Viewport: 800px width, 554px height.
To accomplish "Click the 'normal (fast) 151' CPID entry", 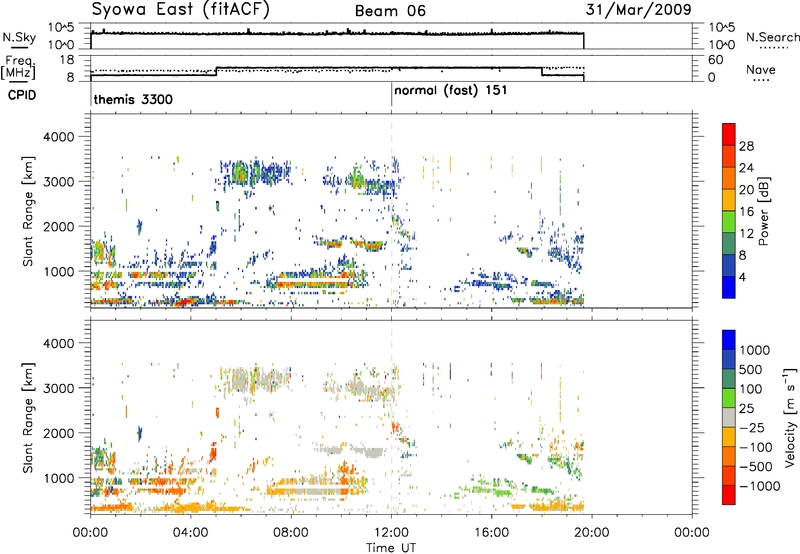I will pos(451,90).
